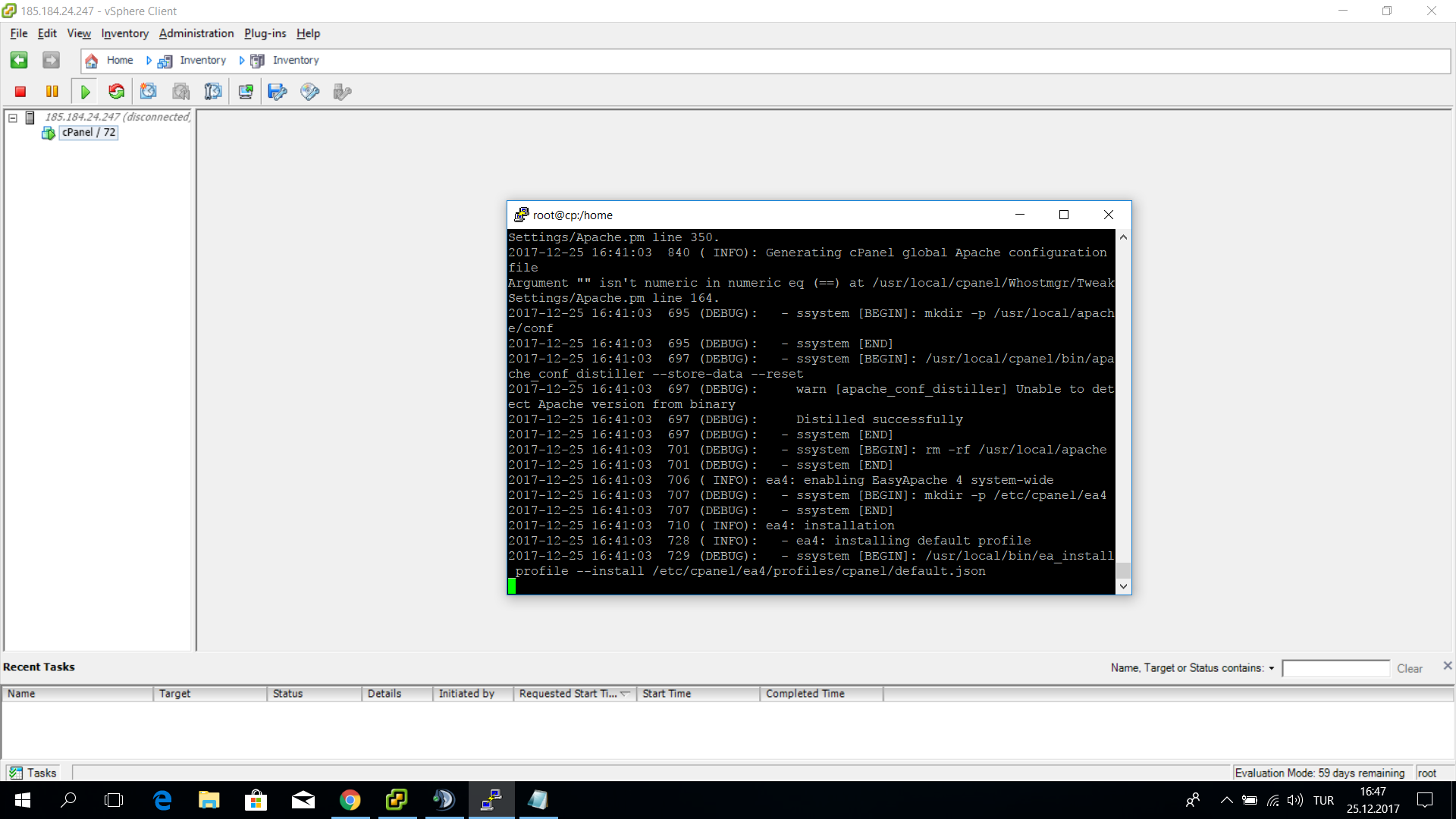Image resolution: width=1456 pixels, height=819 pixels.
Task: Click the second Inventory breadcrumb icon
Action: (x=258, y=61)
